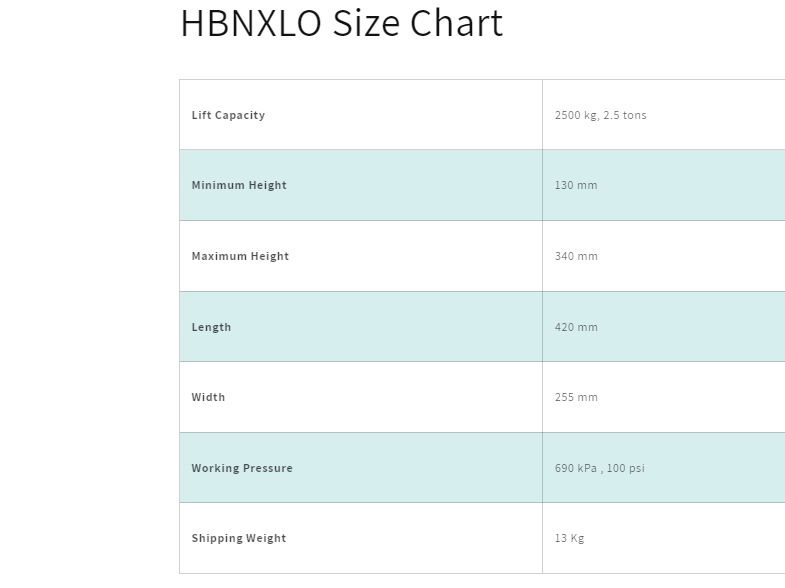Click the word Pressure in the table

pyautogui.click(x=267, y=468)
